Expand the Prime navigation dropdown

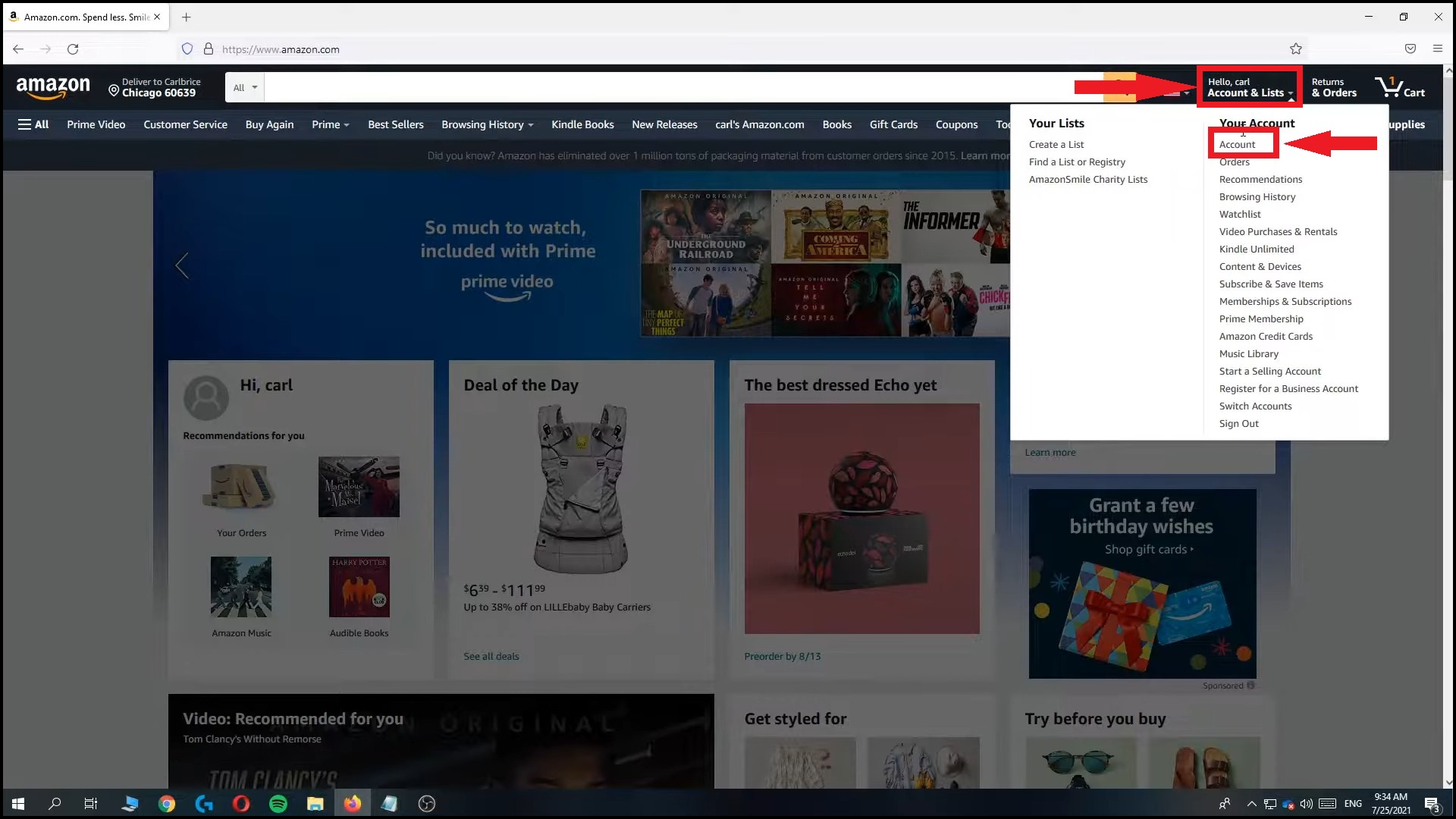pos(330,124)
